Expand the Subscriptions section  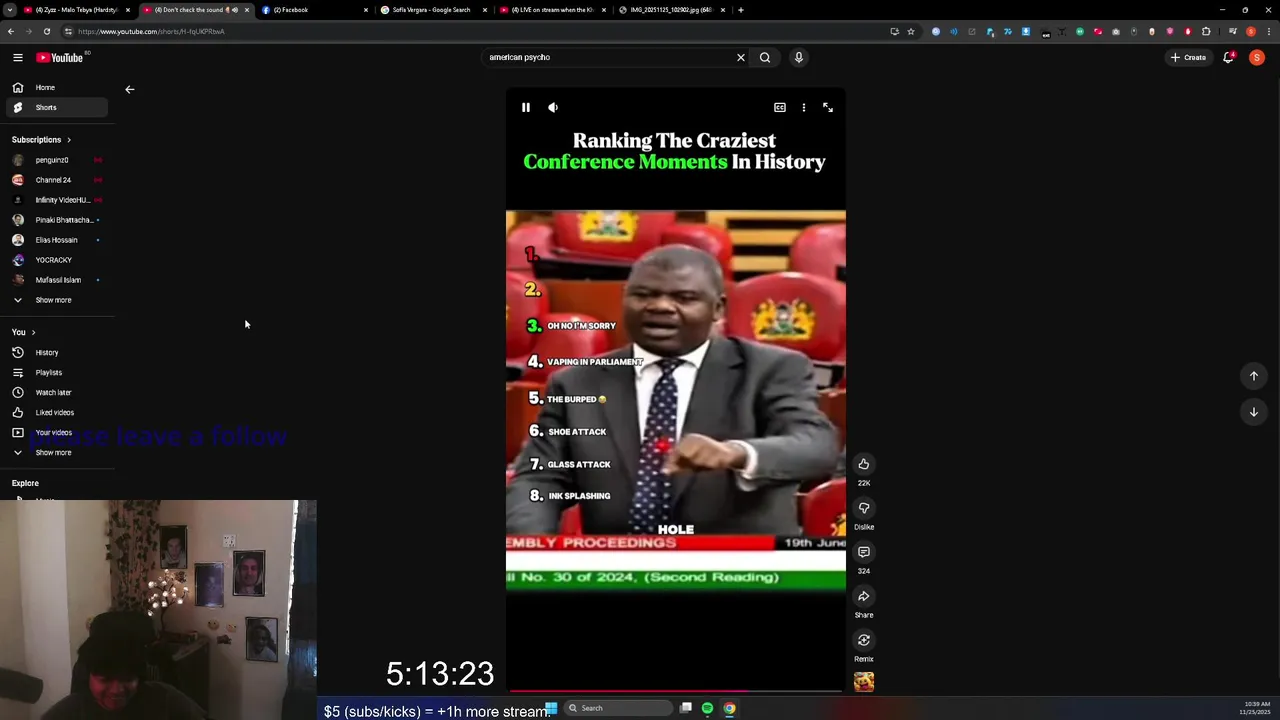point(42,140)
